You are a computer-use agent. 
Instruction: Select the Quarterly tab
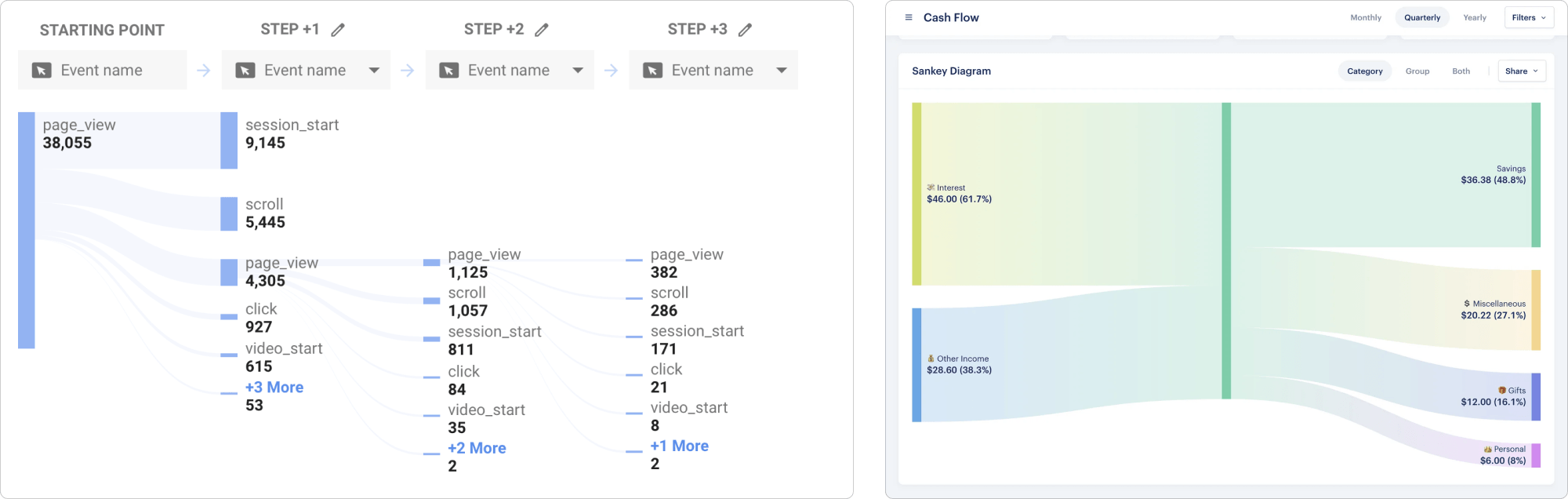pos(1422,16)
